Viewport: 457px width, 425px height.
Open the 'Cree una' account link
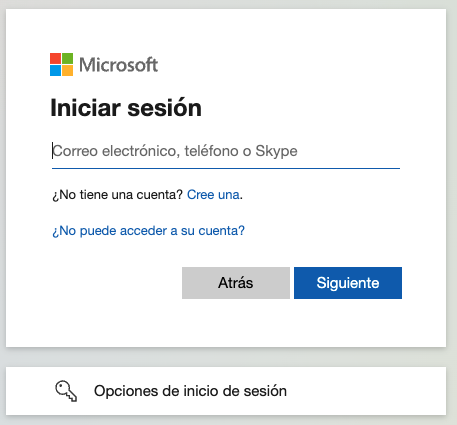pos(213,195)
